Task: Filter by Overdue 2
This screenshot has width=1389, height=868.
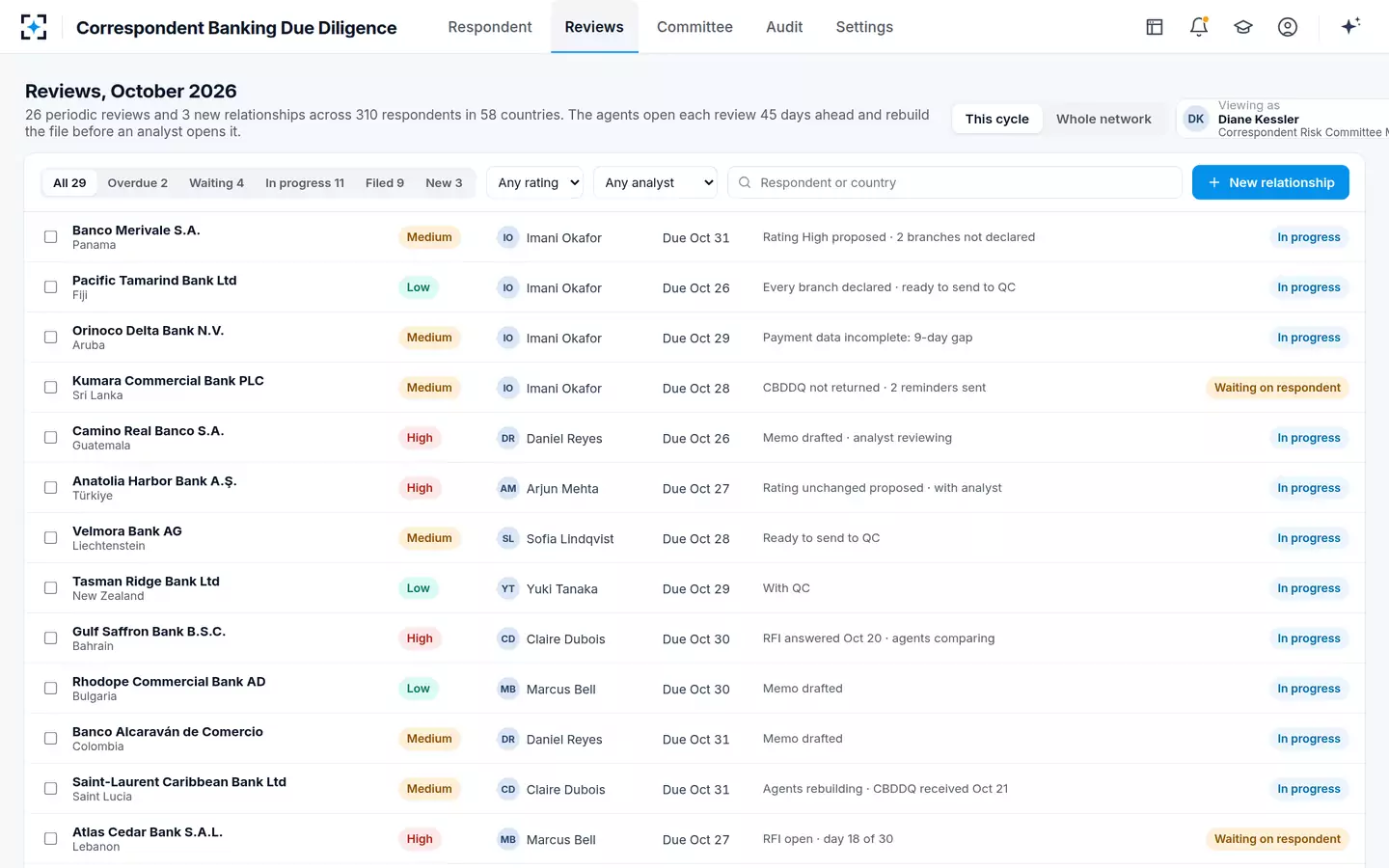Action: (x=138, y=182)
